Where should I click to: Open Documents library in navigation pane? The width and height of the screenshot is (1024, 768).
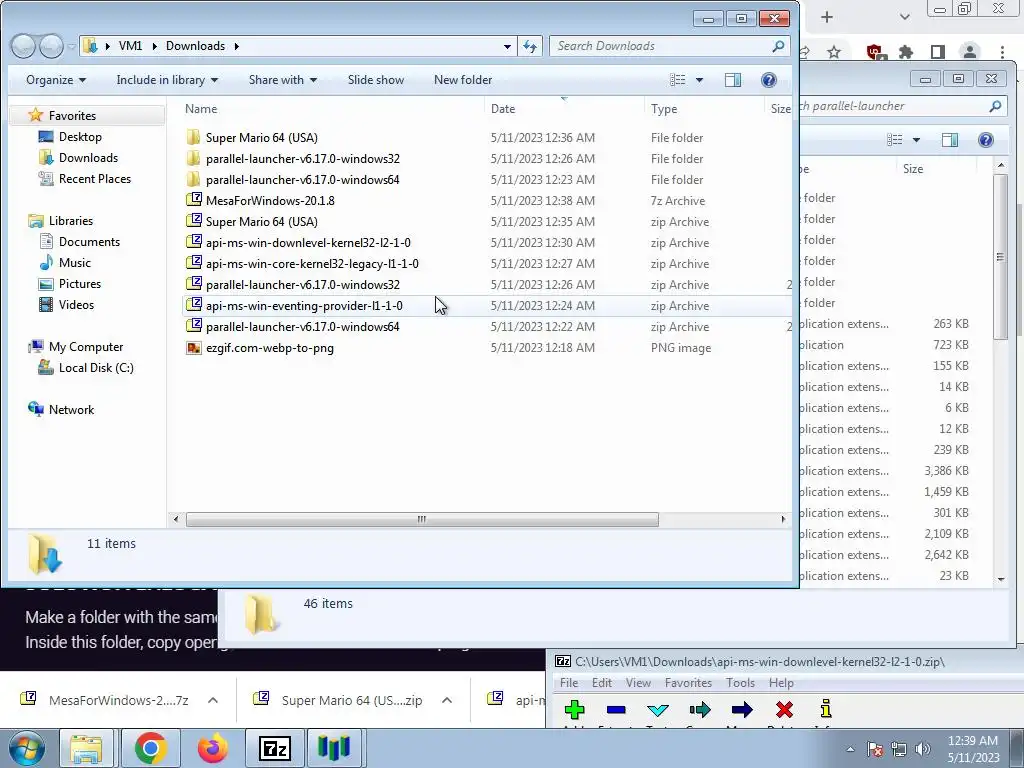(x=89, y=242)
